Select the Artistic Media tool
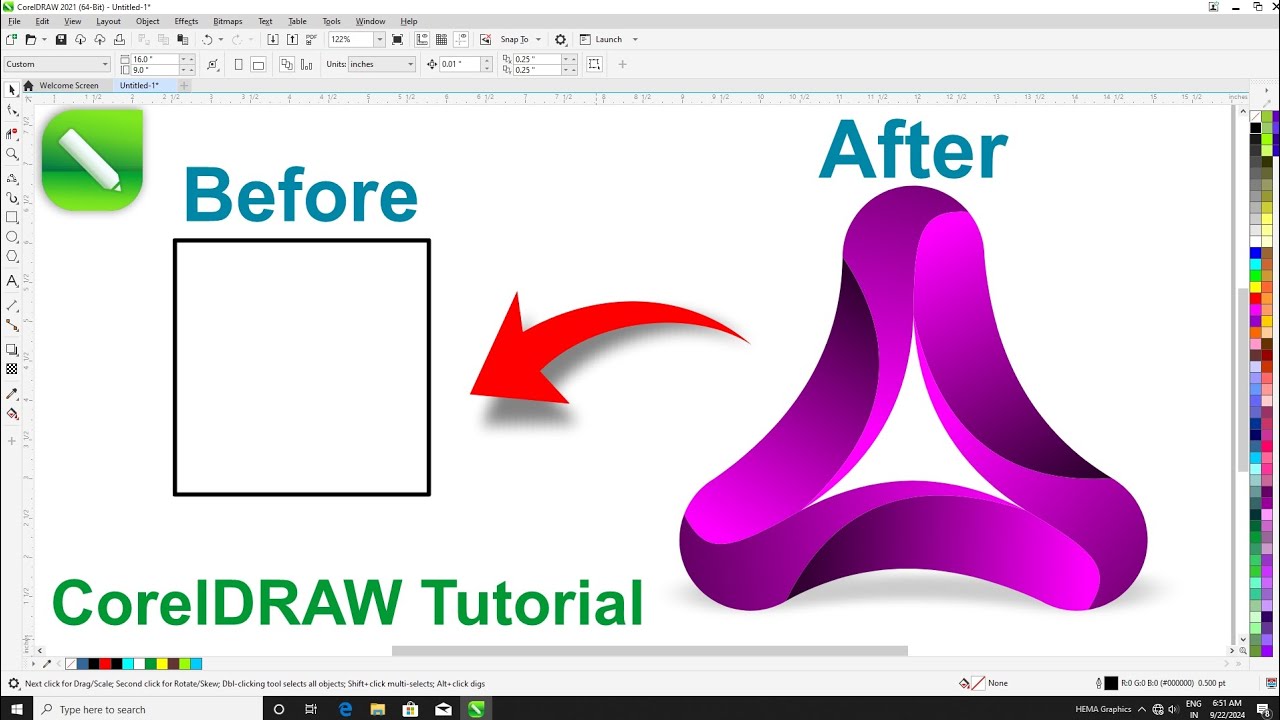1280x720 pixels. click(x=12, y=197)
